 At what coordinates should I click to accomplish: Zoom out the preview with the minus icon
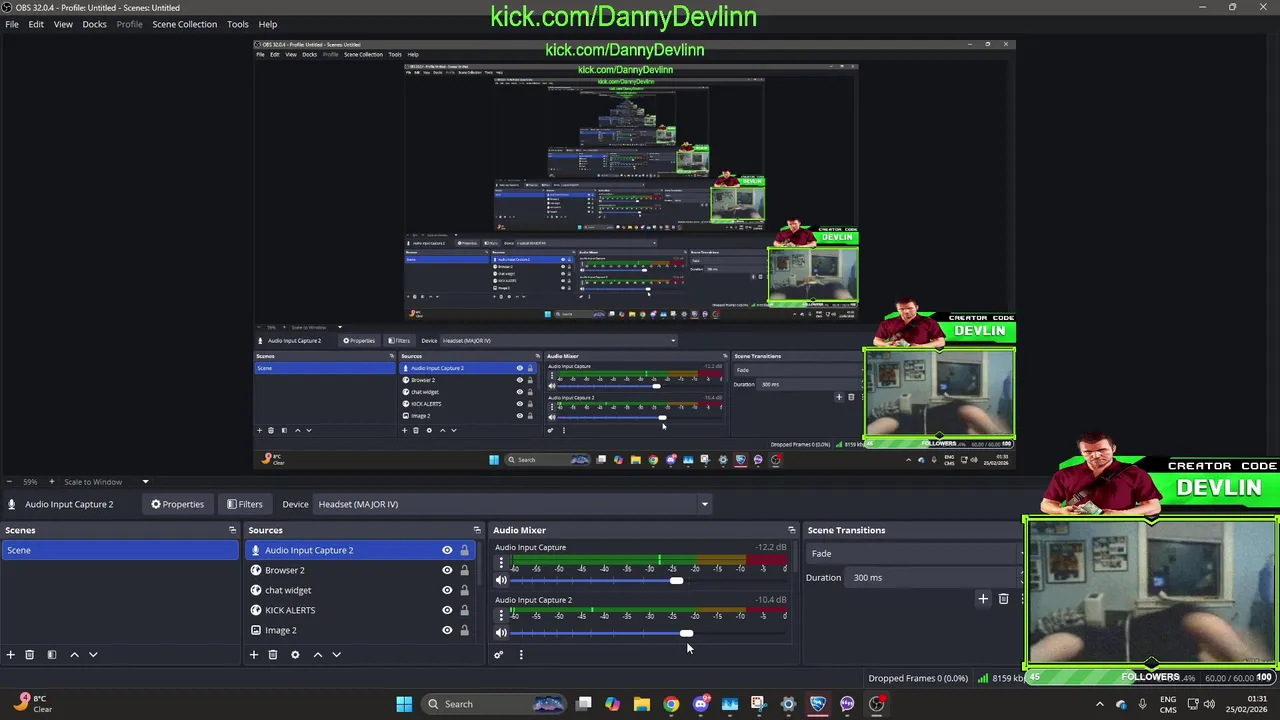(9, 482)
